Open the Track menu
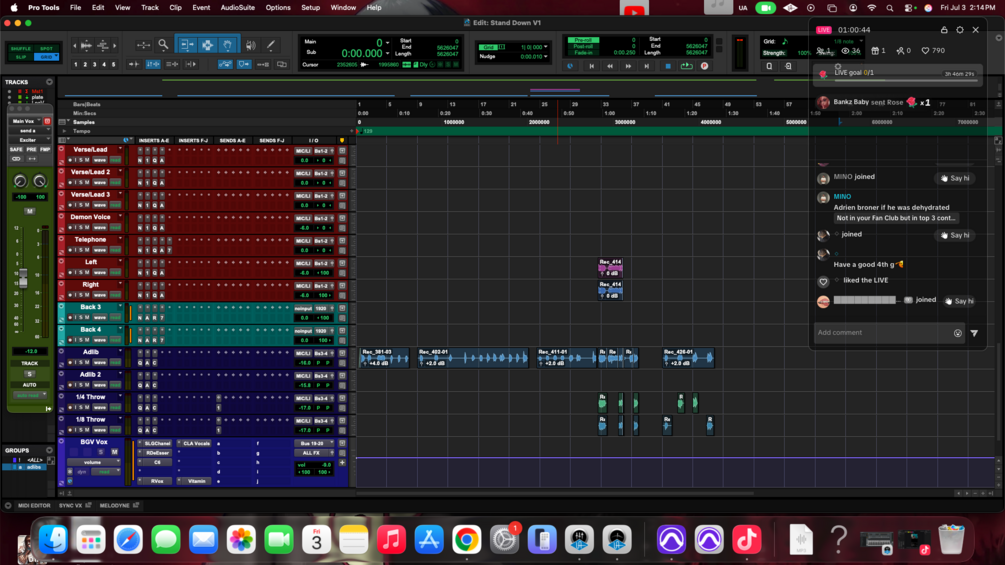1005x565 pixels. (x=149, y=8)
